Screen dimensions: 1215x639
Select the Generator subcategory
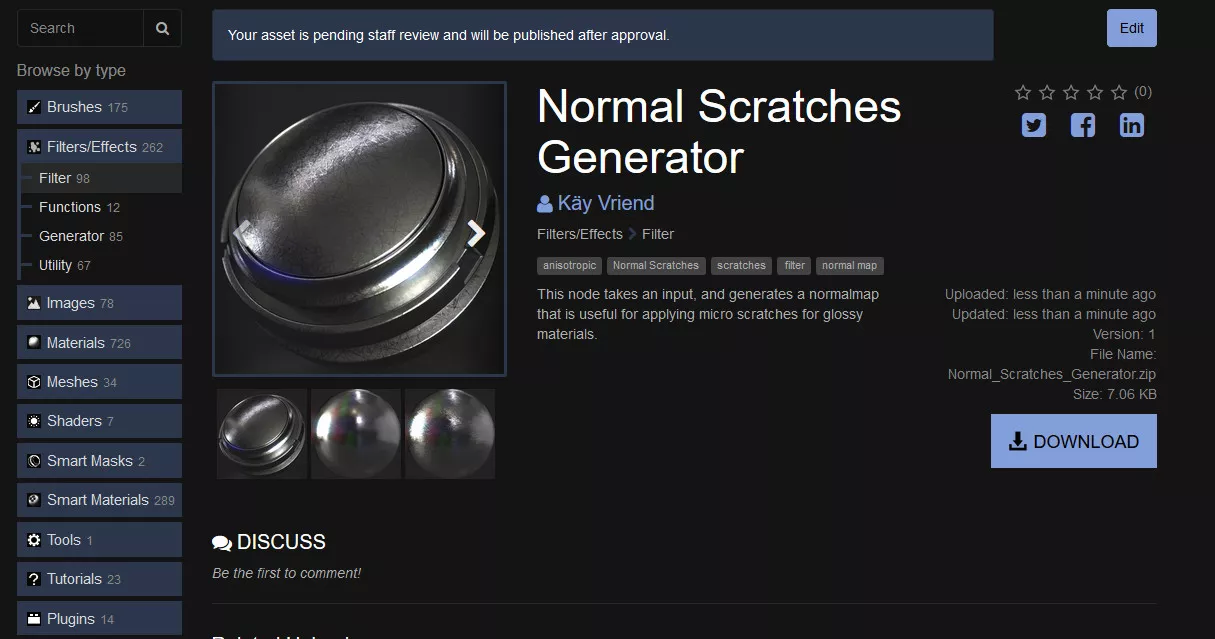pos(80,236)
